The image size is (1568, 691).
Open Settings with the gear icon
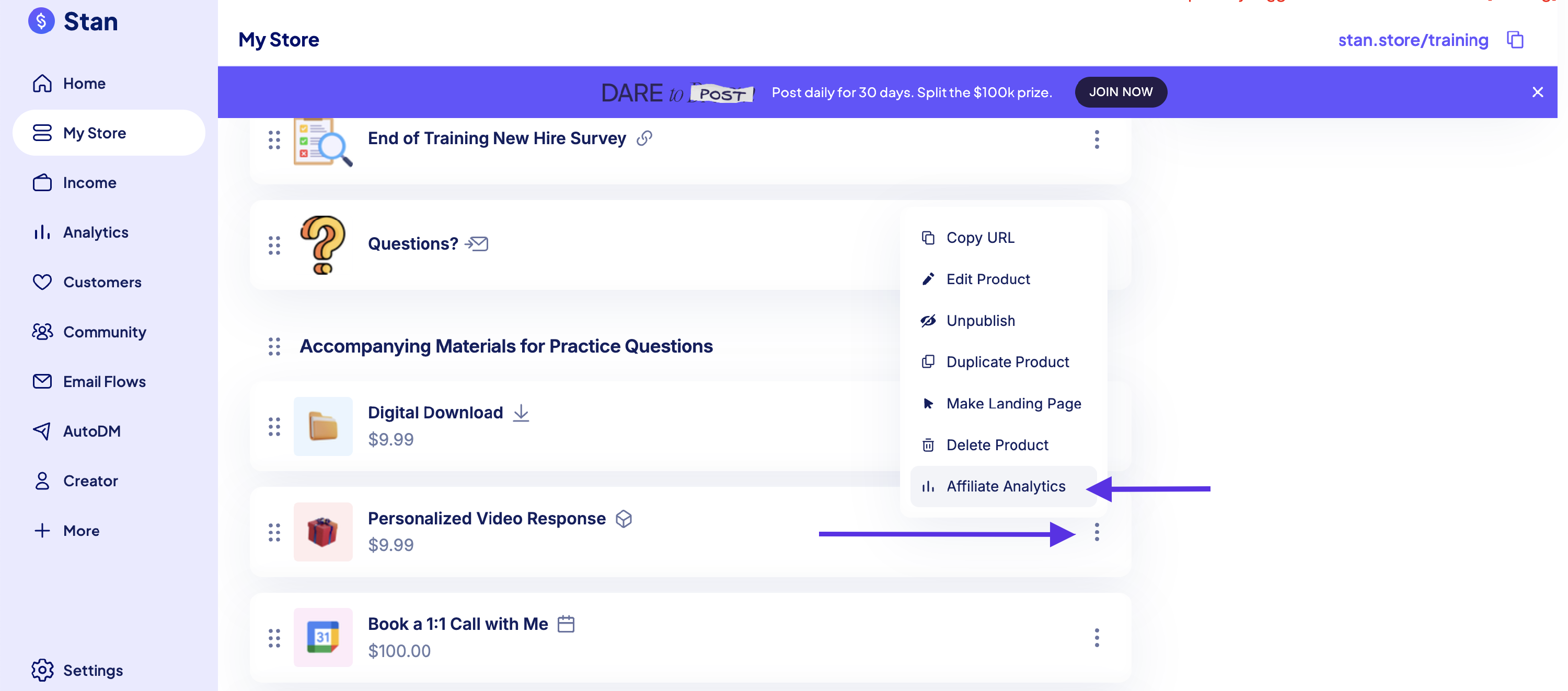pyautogui.click(x=43, y=670)
